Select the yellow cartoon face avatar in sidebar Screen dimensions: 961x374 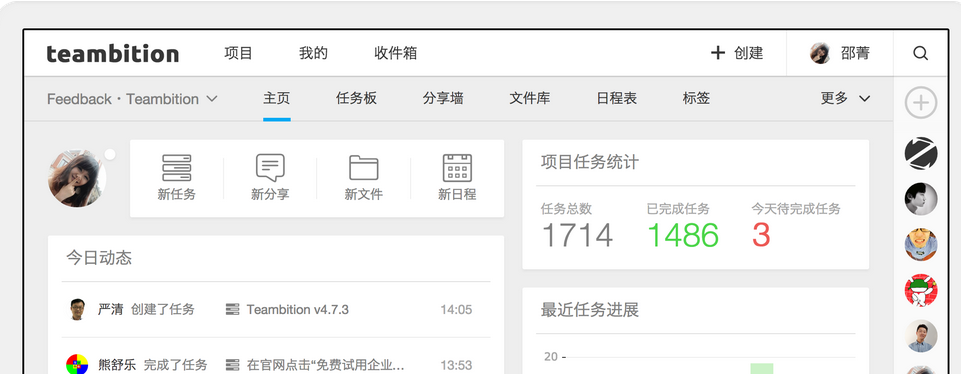pos(921,245)
